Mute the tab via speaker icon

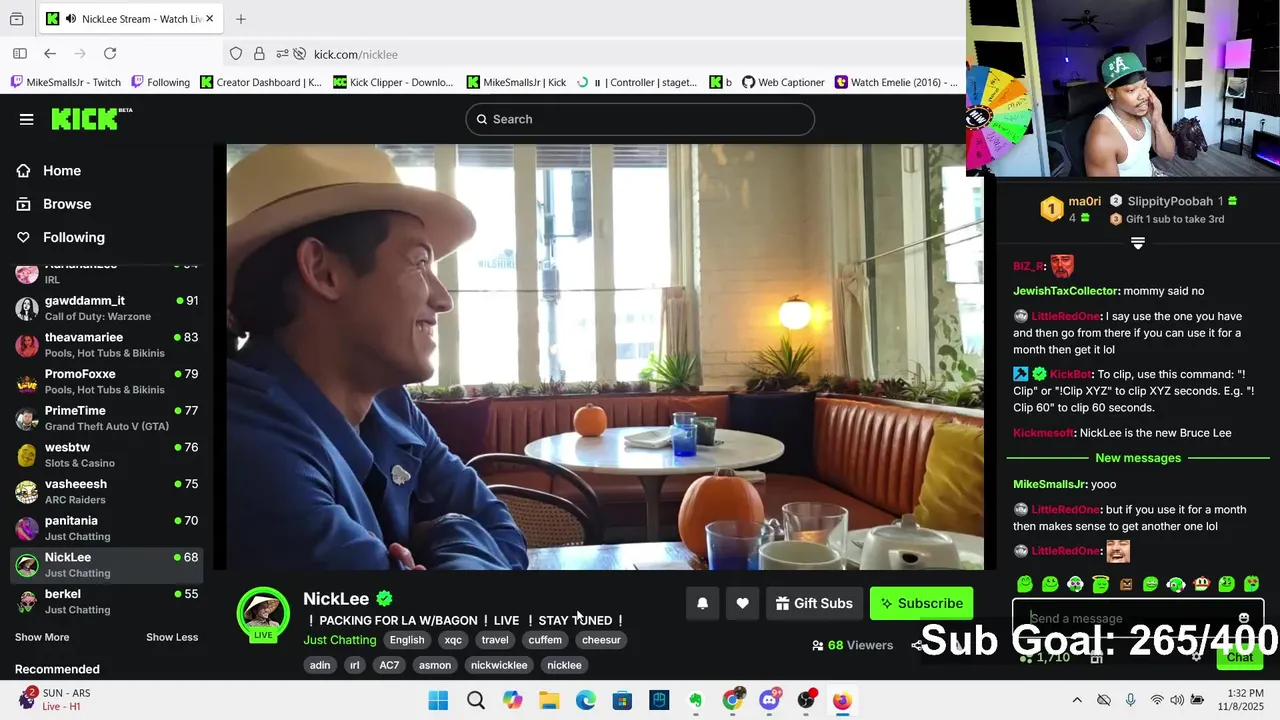click(69, 19)
